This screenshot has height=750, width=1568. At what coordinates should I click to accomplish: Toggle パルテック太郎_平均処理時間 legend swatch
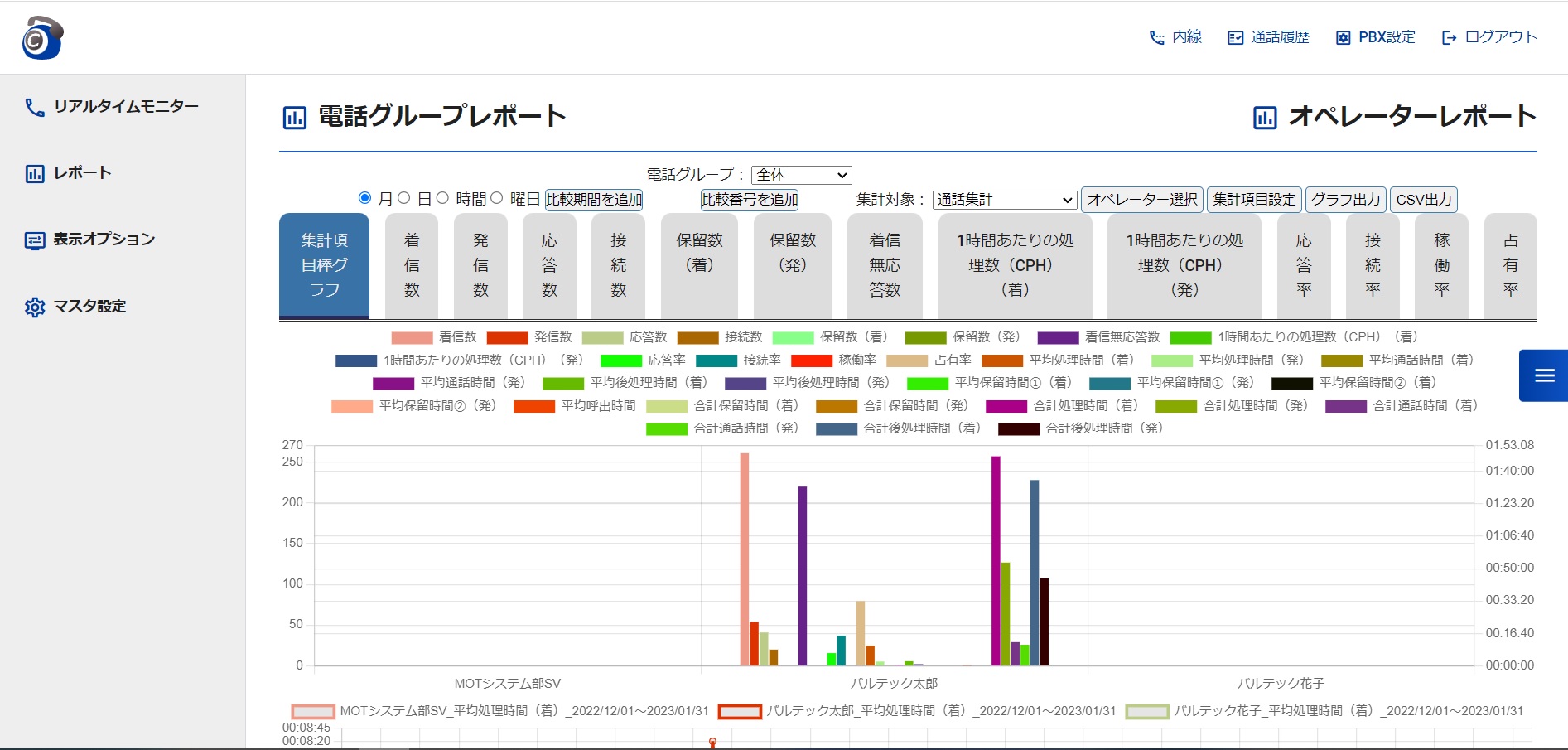[x=740, y=712]
